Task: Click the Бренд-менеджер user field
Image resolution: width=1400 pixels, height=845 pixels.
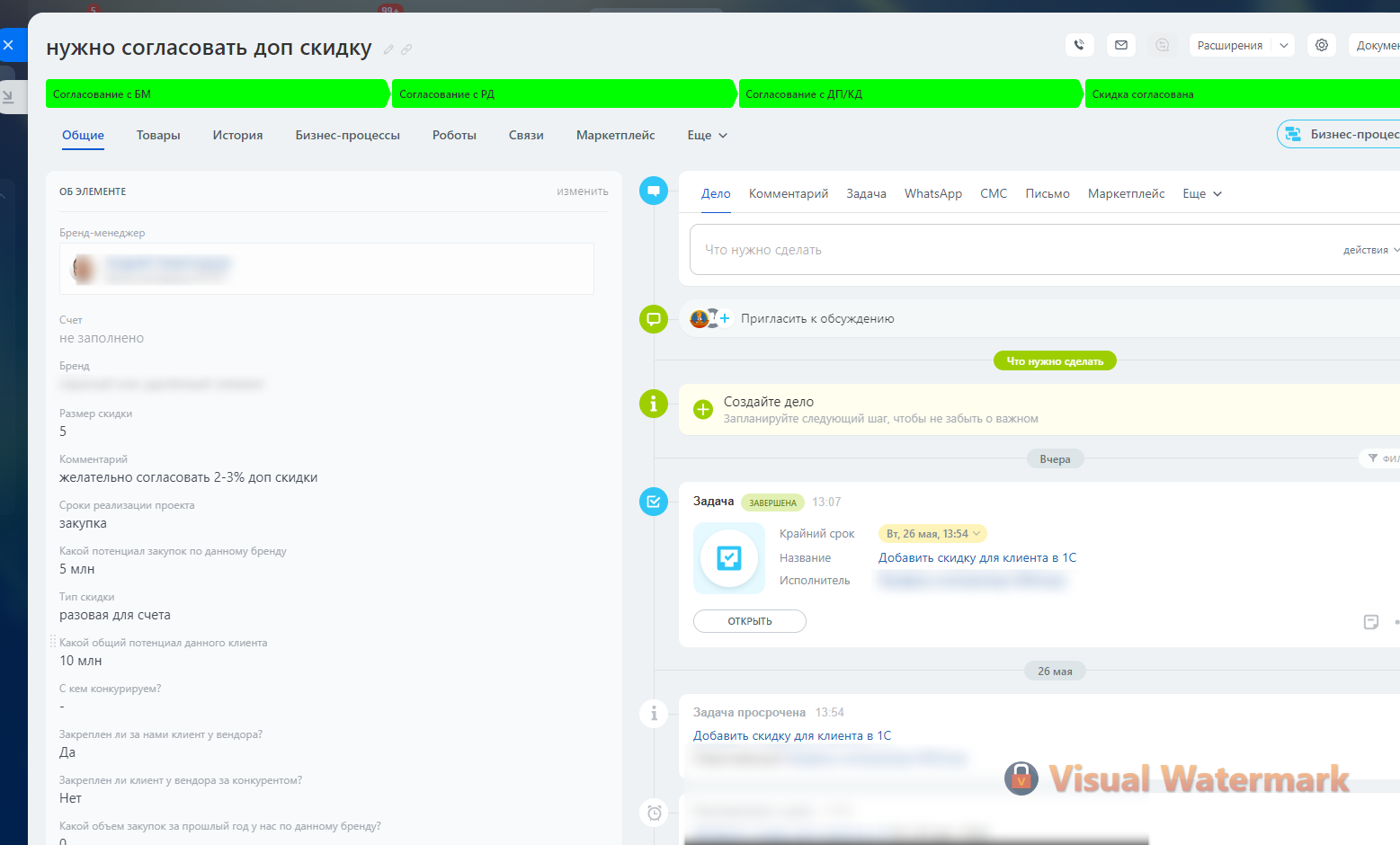Action: (x=326, y=269)
